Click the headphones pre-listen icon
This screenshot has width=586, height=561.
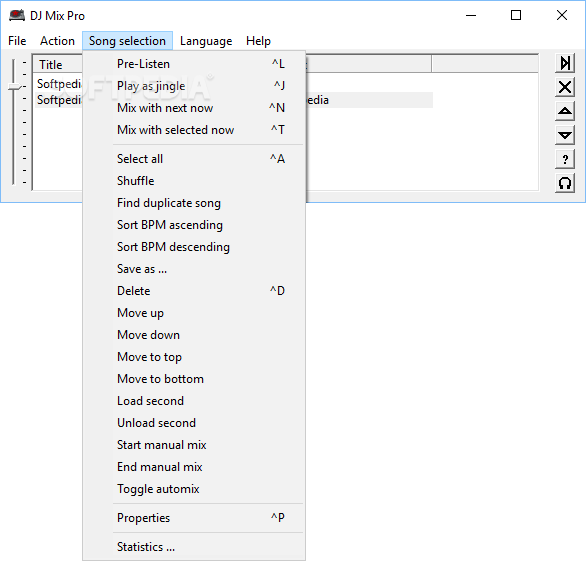click(565, 184)
